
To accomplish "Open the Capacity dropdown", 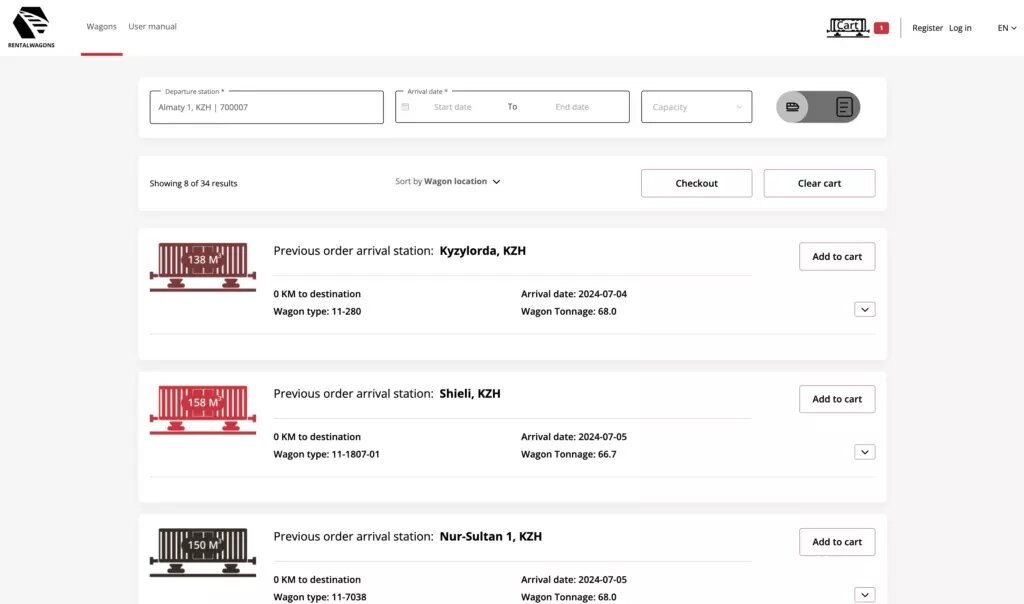I will pyautogui.click(x=696, y=107).
